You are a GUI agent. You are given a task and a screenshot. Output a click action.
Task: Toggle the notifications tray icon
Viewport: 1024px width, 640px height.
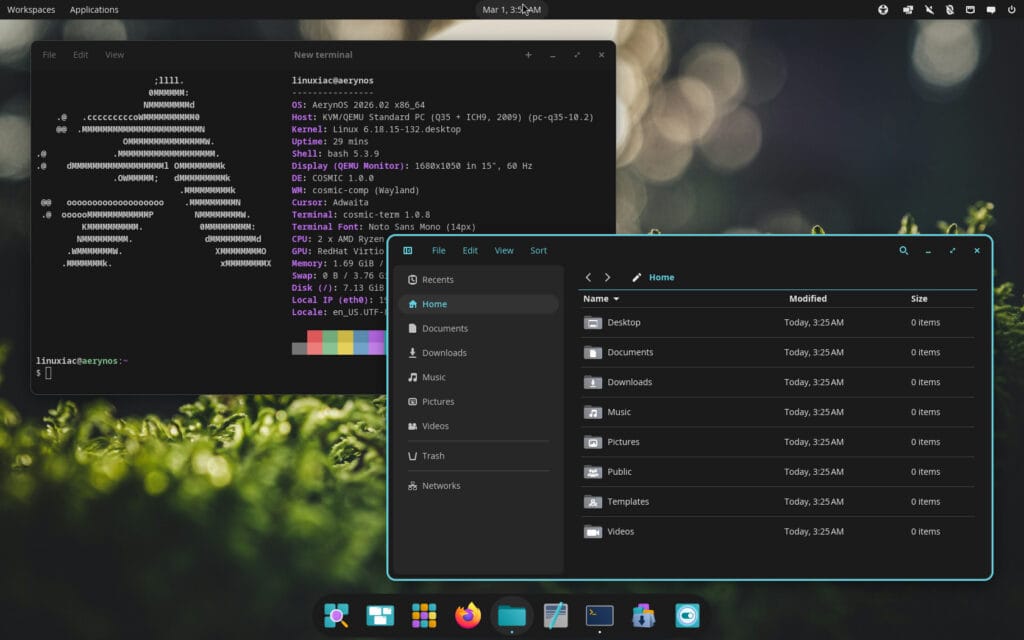pos(990,9)
